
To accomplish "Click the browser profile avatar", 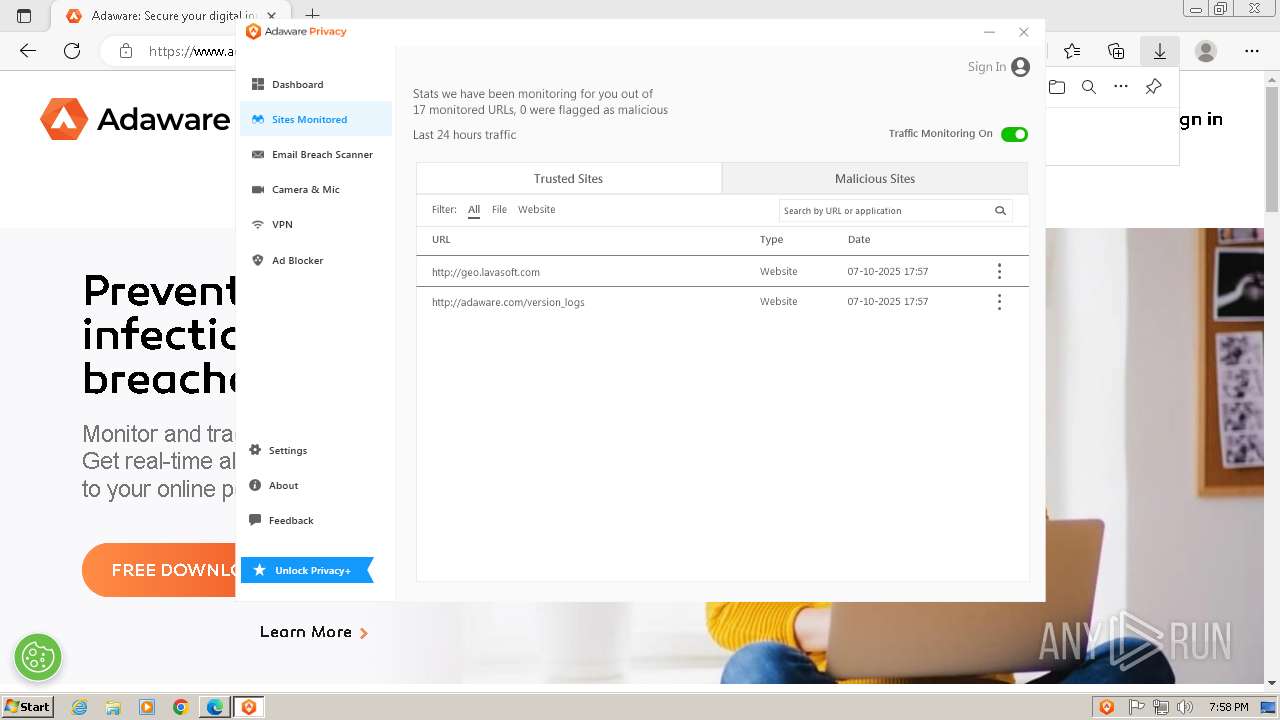I will [1206, 51].
